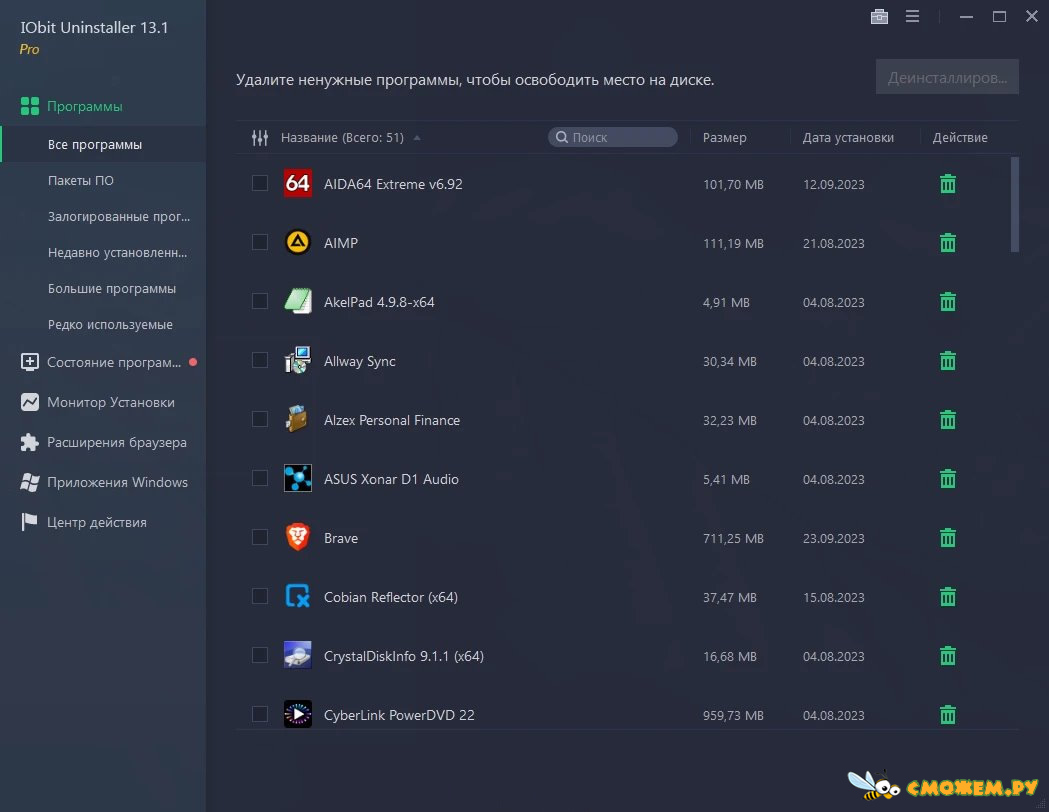Viewport: 1049px width, 812px height.
Task: Click install date 23.09.2023
Action: 834,538
